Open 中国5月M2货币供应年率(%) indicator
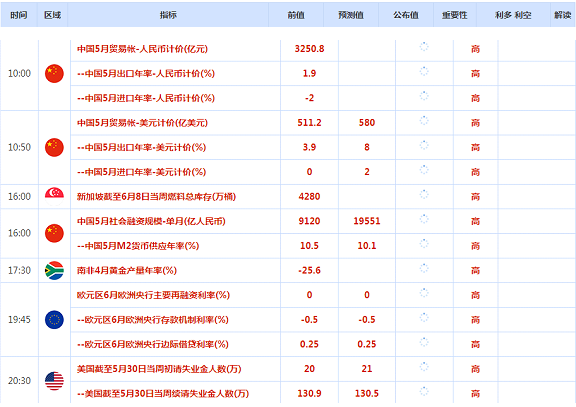Viewport: 576px width, 407px height. 138,246
